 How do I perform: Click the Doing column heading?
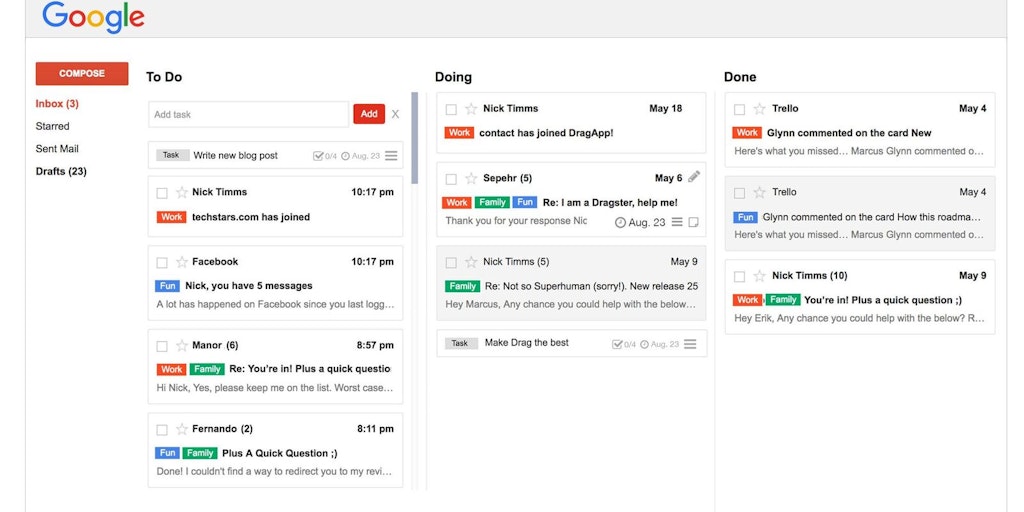click(453, 77)
